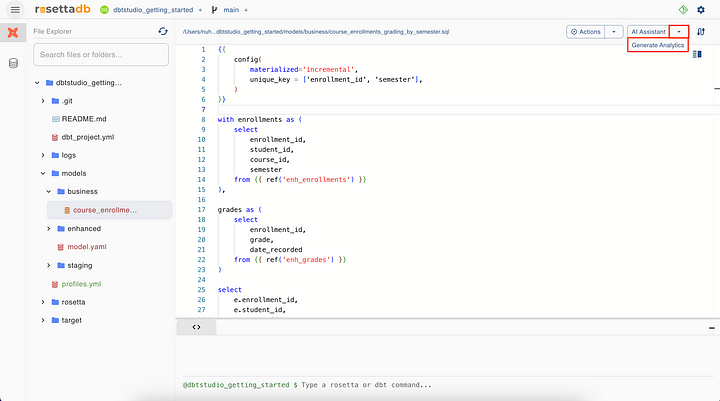Minimize the terminal panel
This screenshot has height=401, width=720.
coord(712,328)
